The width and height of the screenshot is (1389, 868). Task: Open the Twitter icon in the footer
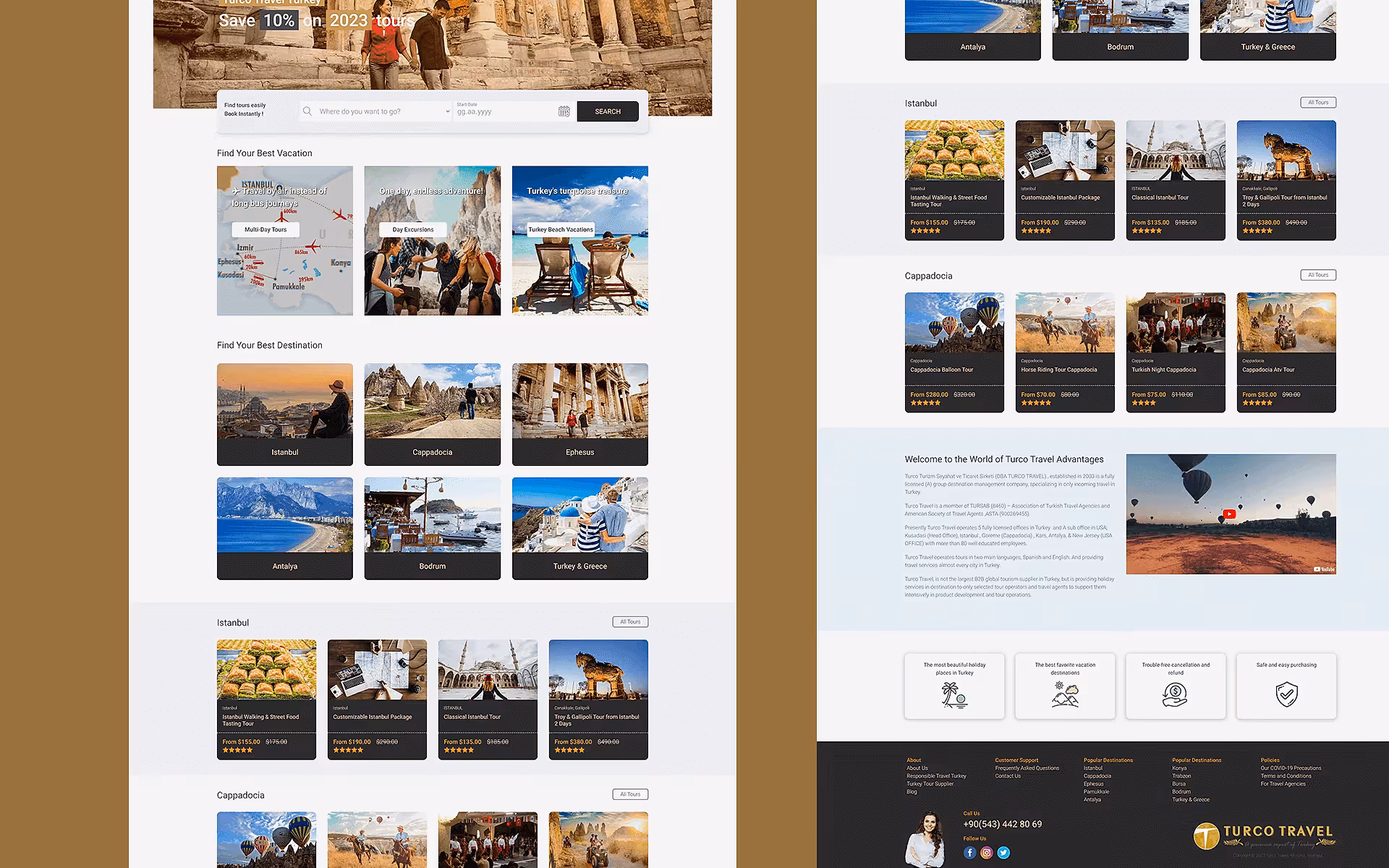click(x=1003, y=853)
